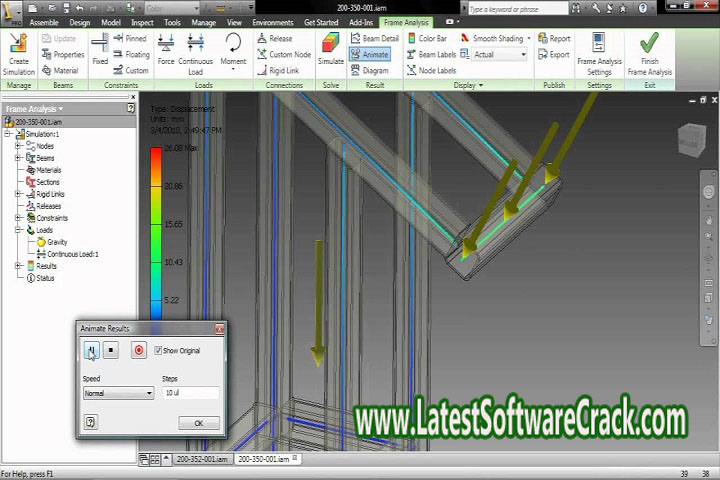Toggle Beam Labels visibility
This screenshot has width=720, height=480.
coord(430,55)
